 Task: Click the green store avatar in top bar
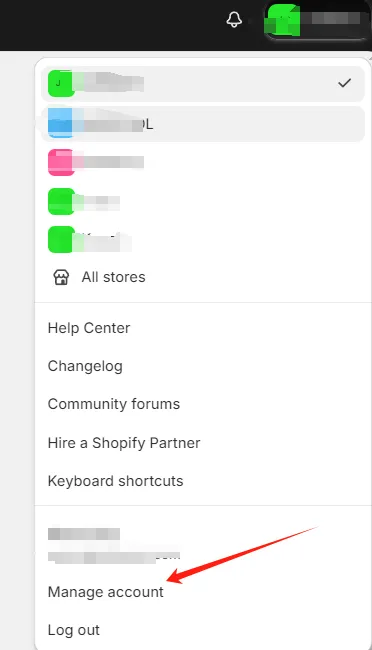[282, 20]
